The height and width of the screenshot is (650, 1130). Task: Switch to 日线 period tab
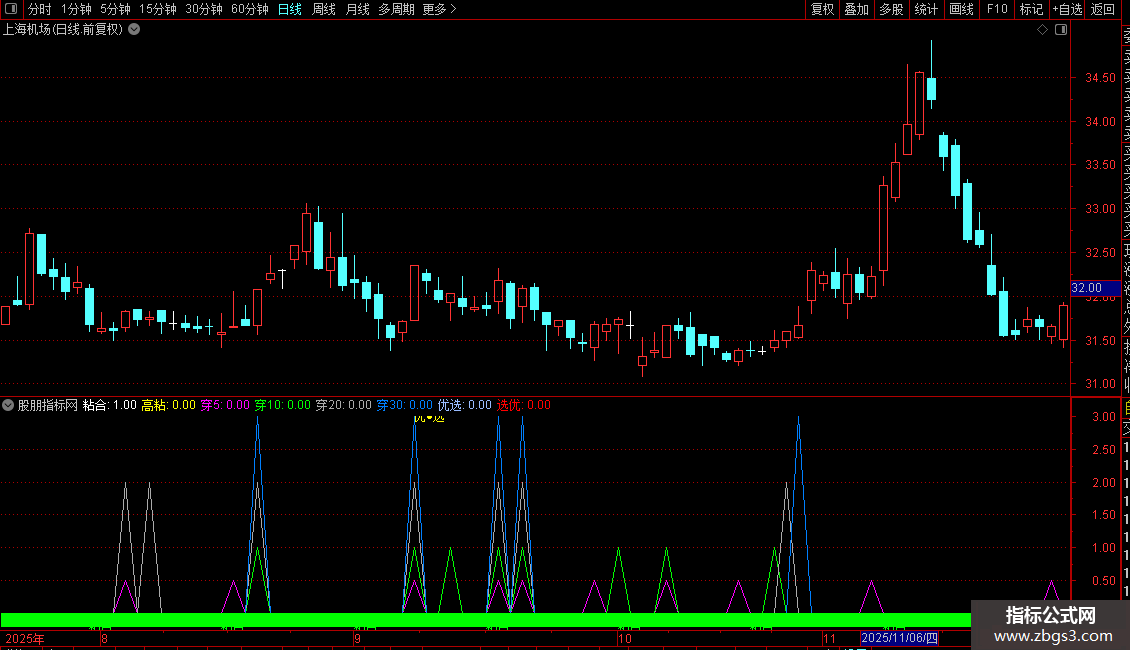click(290, 9)
